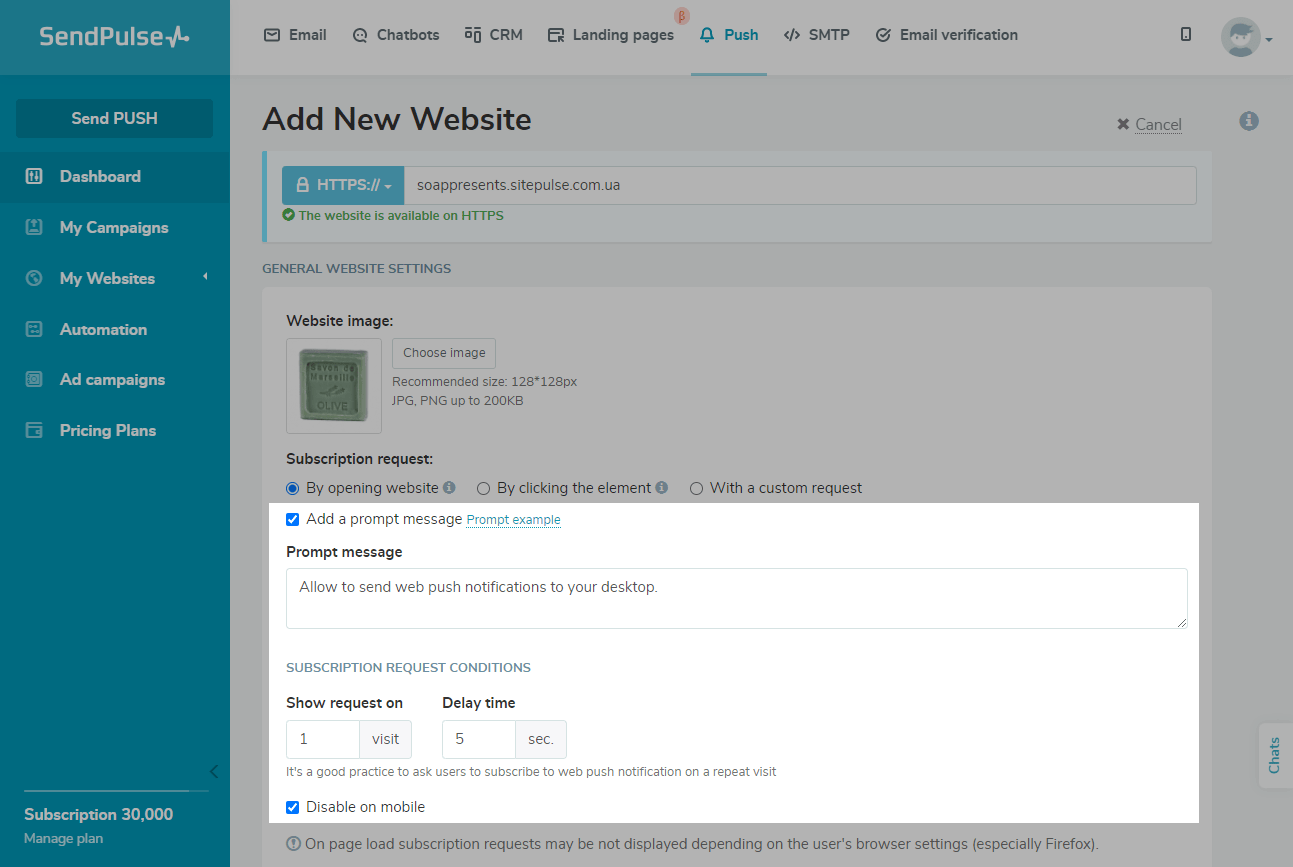Choose With a custom request radio button
The width and height of the screenshot is (1293, 867).
[x=697, y=489]
